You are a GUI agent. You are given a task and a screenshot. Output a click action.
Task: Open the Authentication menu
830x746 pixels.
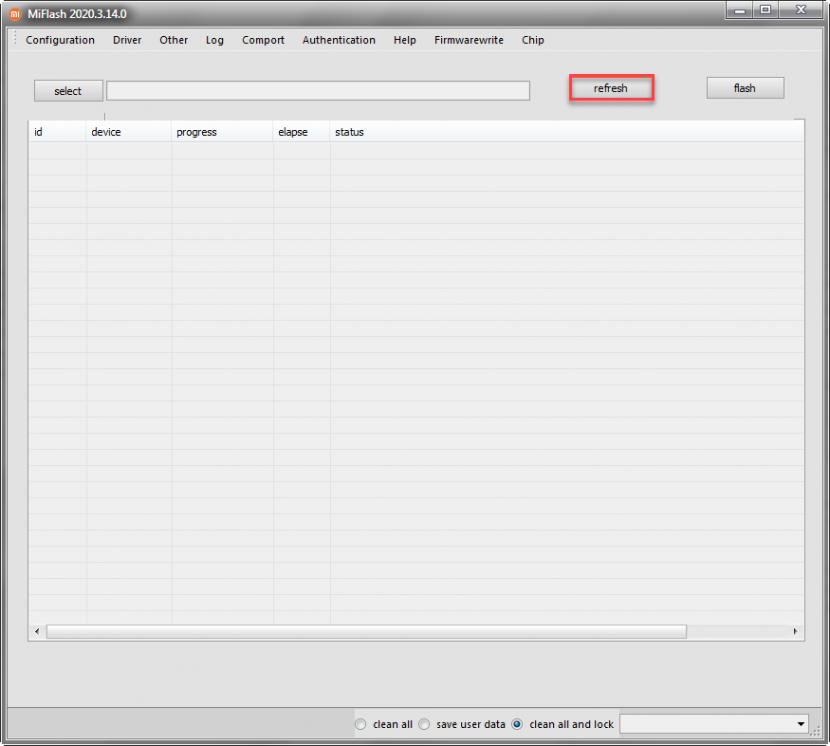(339, 40)
